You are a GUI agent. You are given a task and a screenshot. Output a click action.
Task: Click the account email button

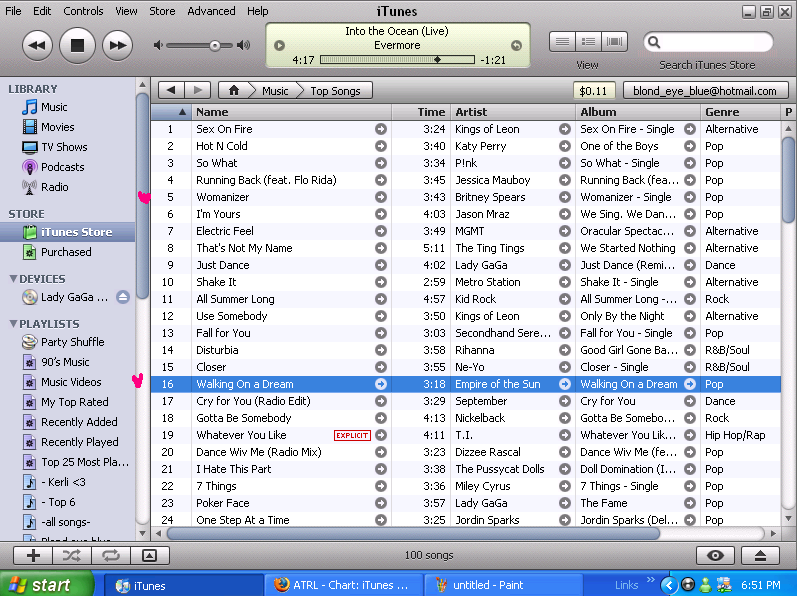click(x=705, y=91)
